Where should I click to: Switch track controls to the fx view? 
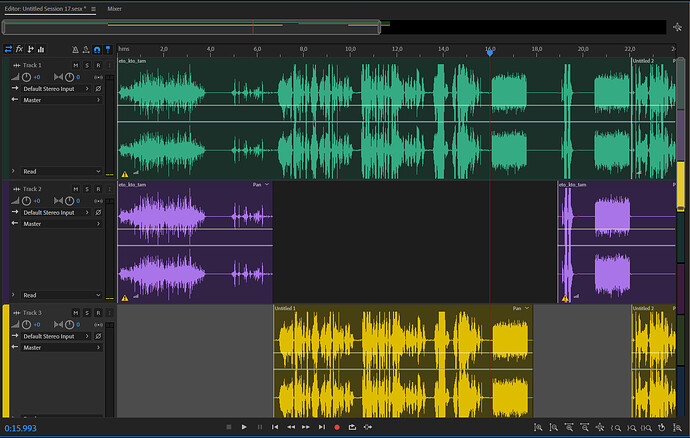pos(19,48)
